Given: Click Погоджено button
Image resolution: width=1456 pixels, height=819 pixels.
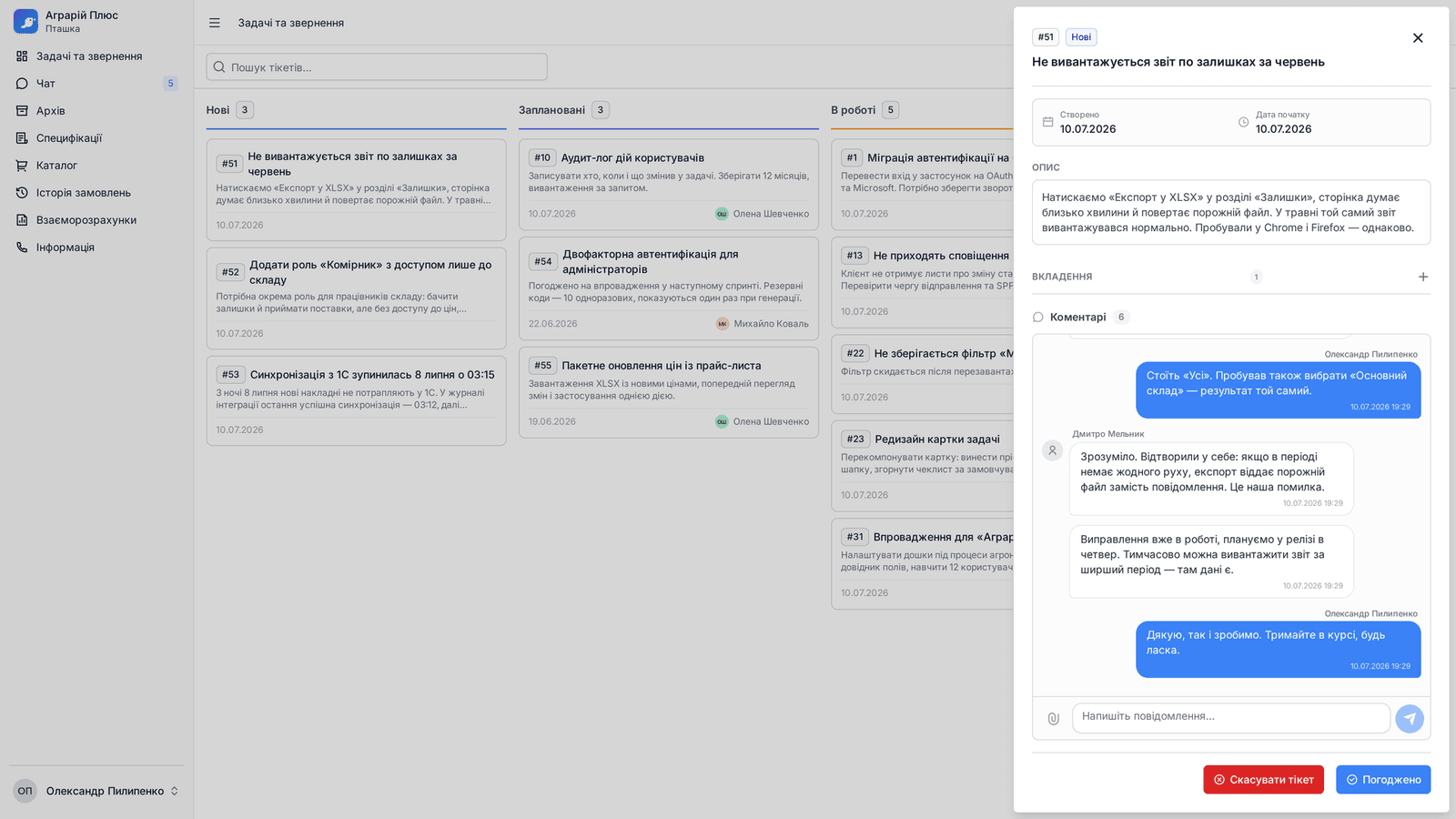Looking at the screenshot, I should [1383, 780].
